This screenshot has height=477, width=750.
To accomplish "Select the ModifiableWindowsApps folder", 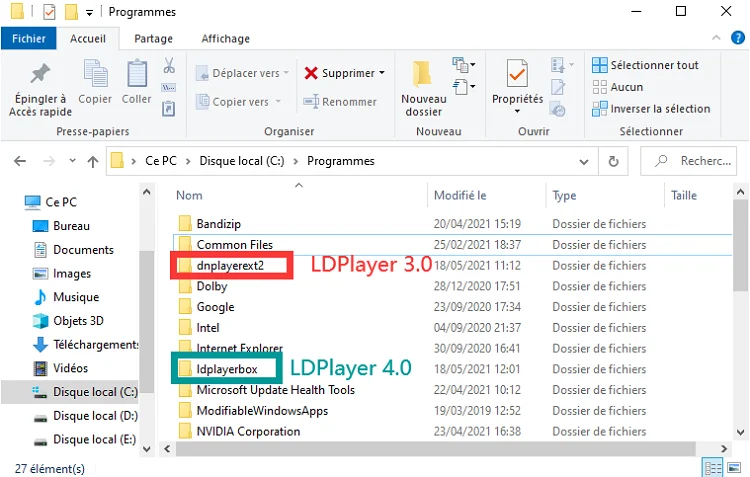I will [x=262, y=410].
